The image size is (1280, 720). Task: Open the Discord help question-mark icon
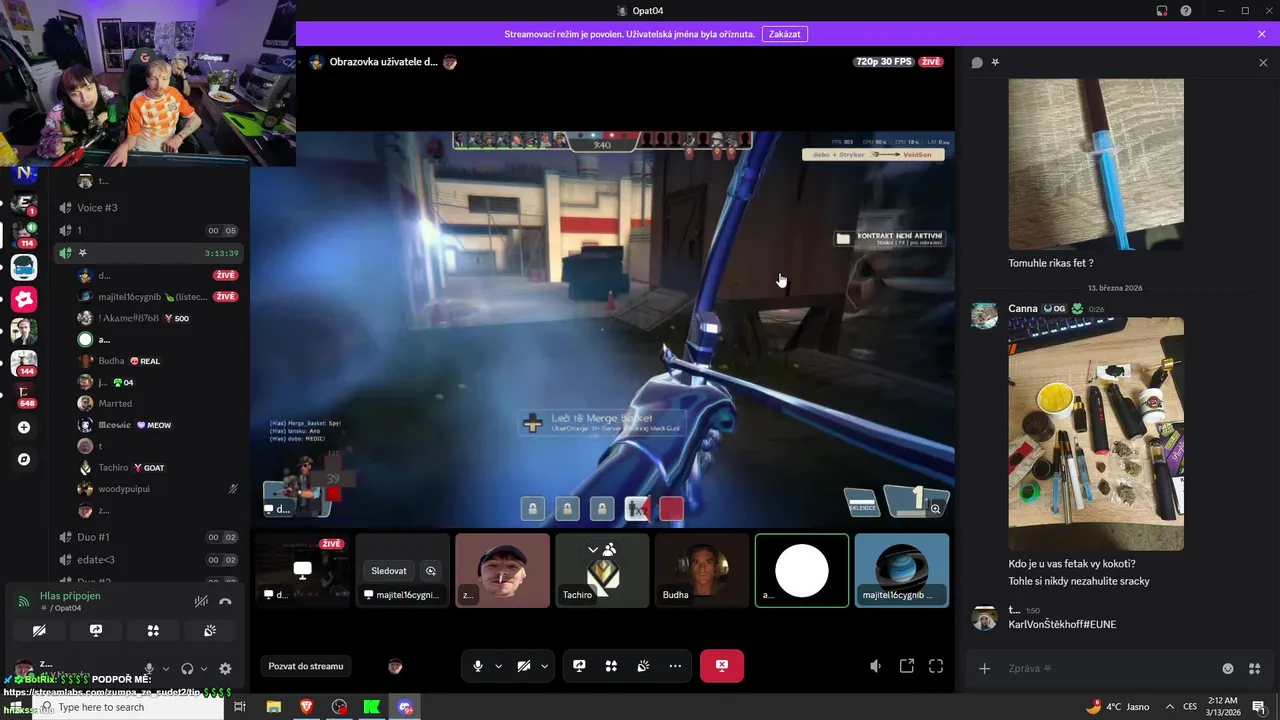[1186, 11]
